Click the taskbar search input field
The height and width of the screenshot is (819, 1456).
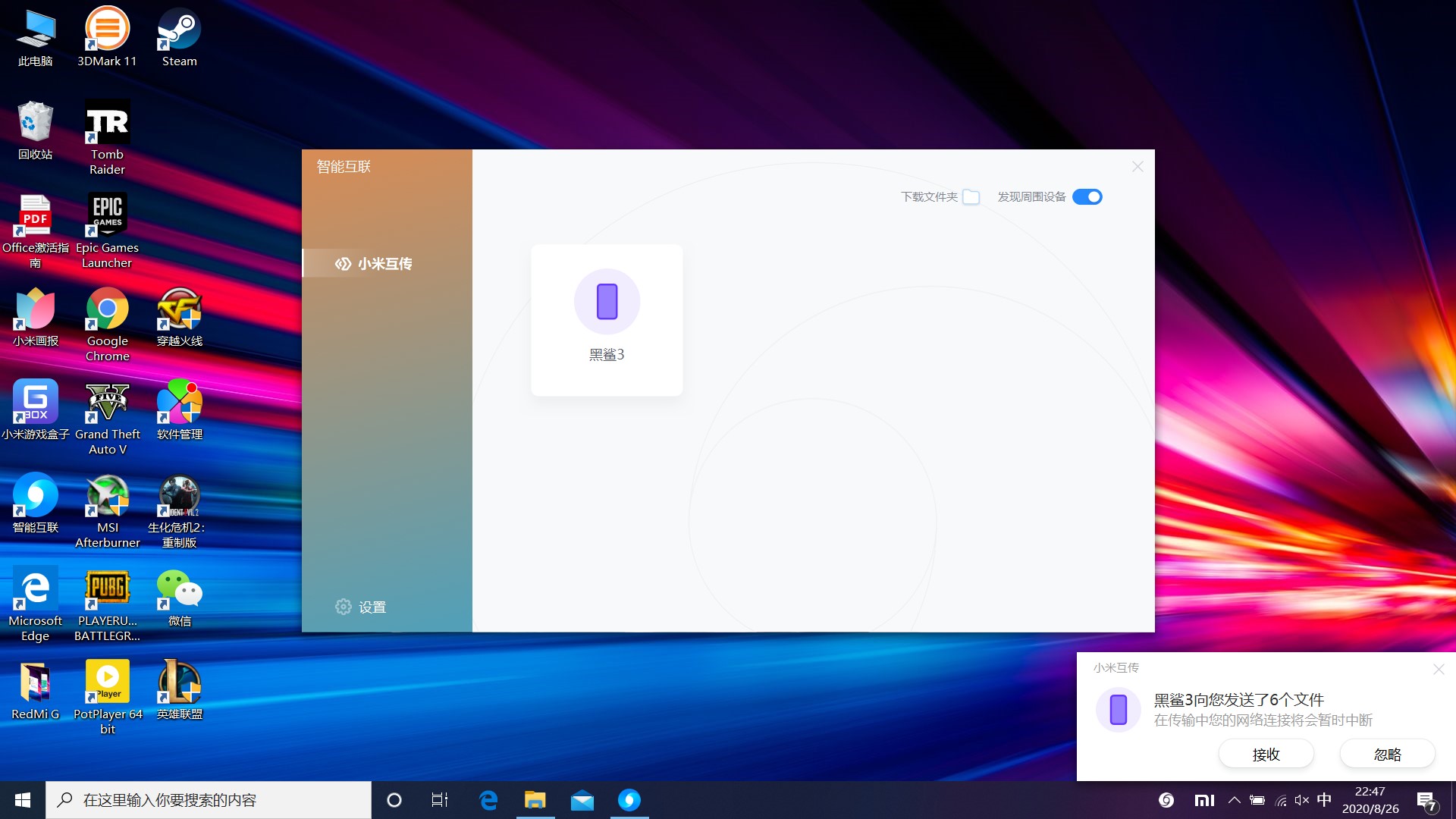[209, 799]
